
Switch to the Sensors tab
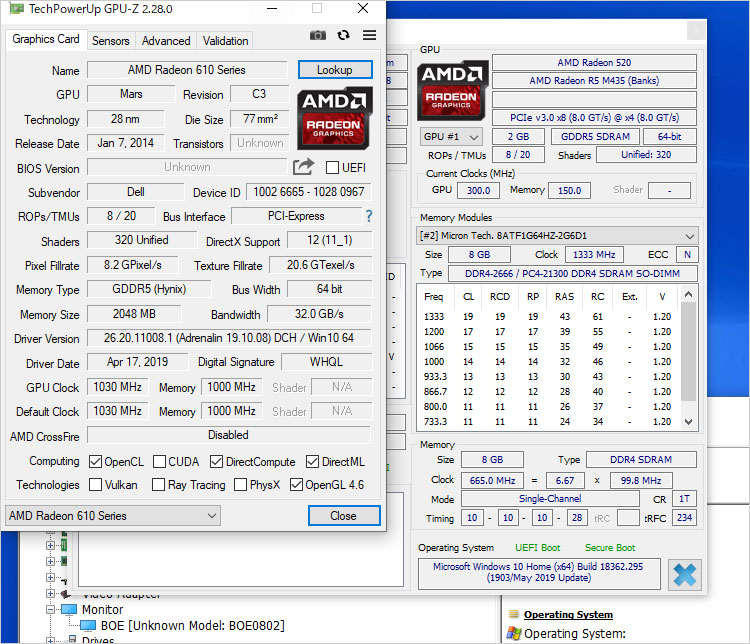point(110,41)
